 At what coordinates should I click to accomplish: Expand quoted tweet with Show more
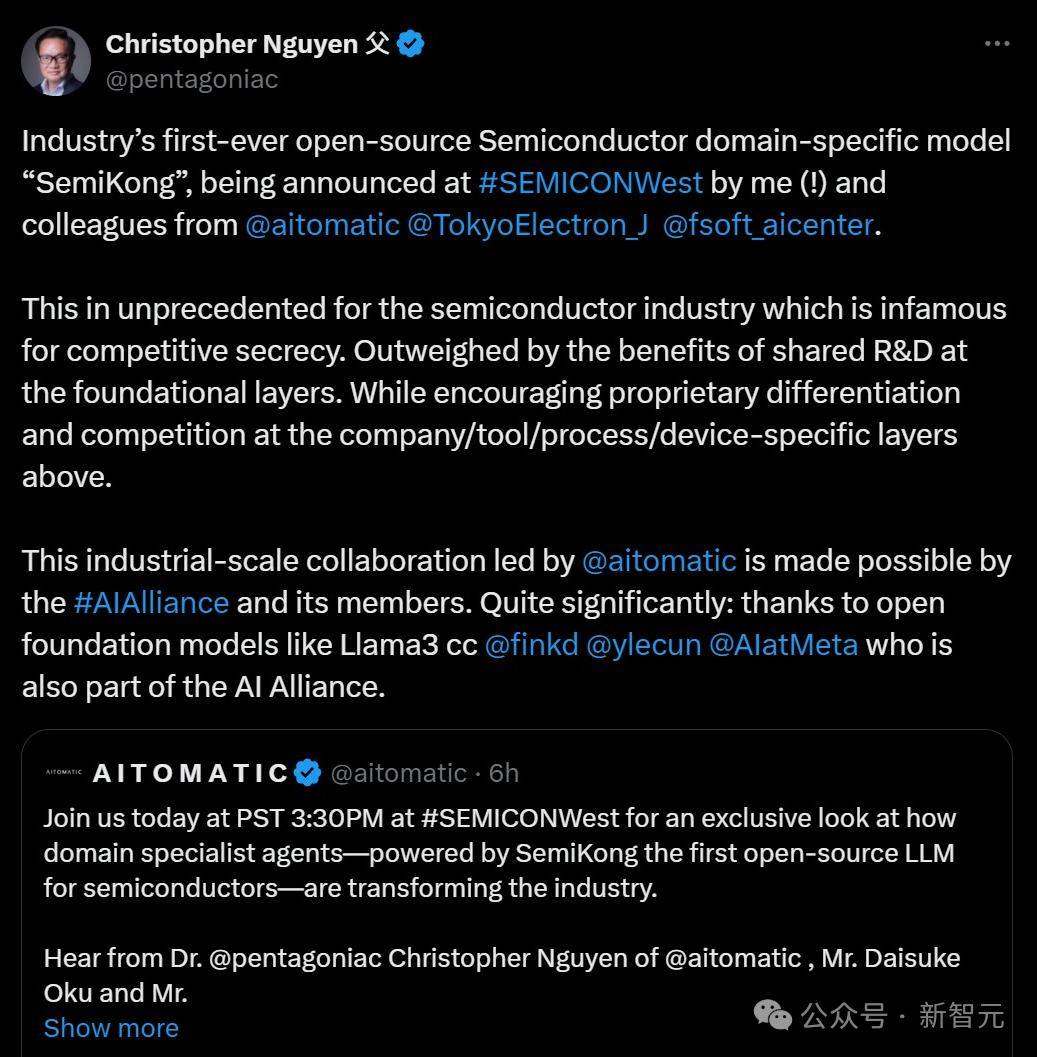(x=111, y=1028)
